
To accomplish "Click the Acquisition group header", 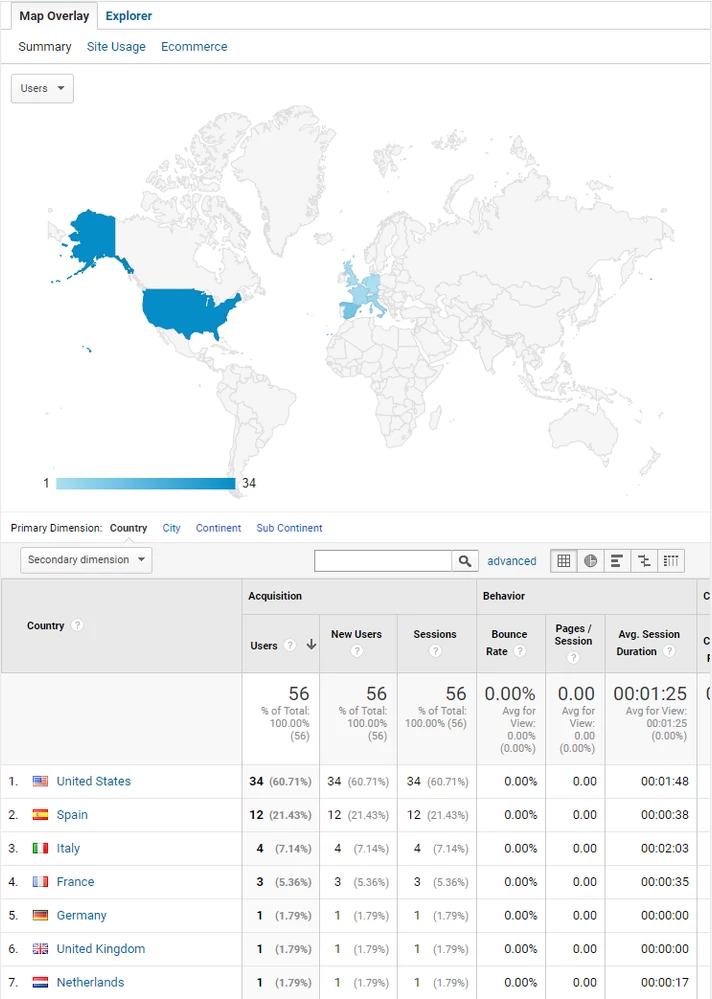I will point(275,596).
